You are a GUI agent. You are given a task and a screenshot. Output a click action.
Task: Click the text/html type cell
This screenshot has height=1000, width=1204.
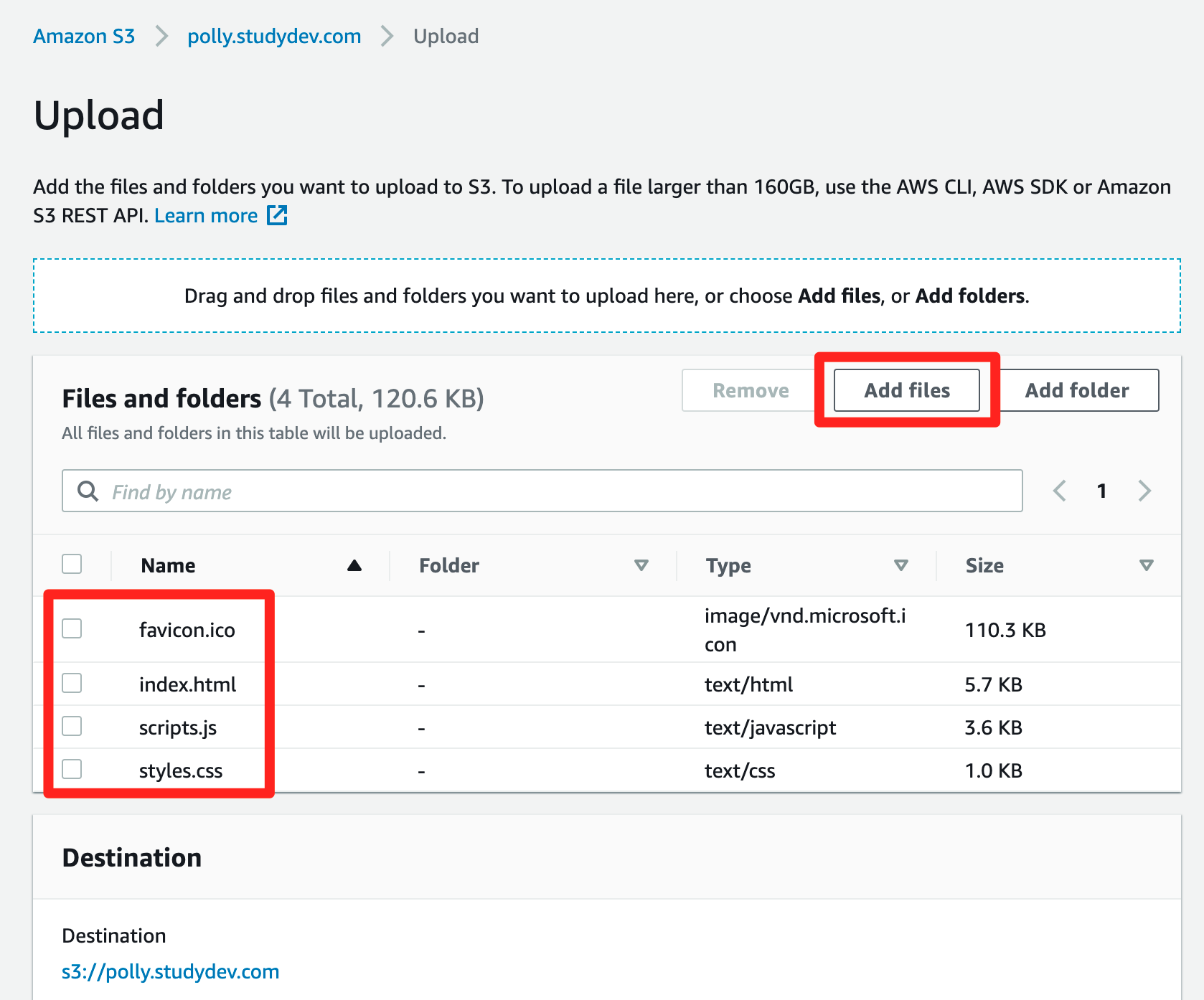coord(748,684)
